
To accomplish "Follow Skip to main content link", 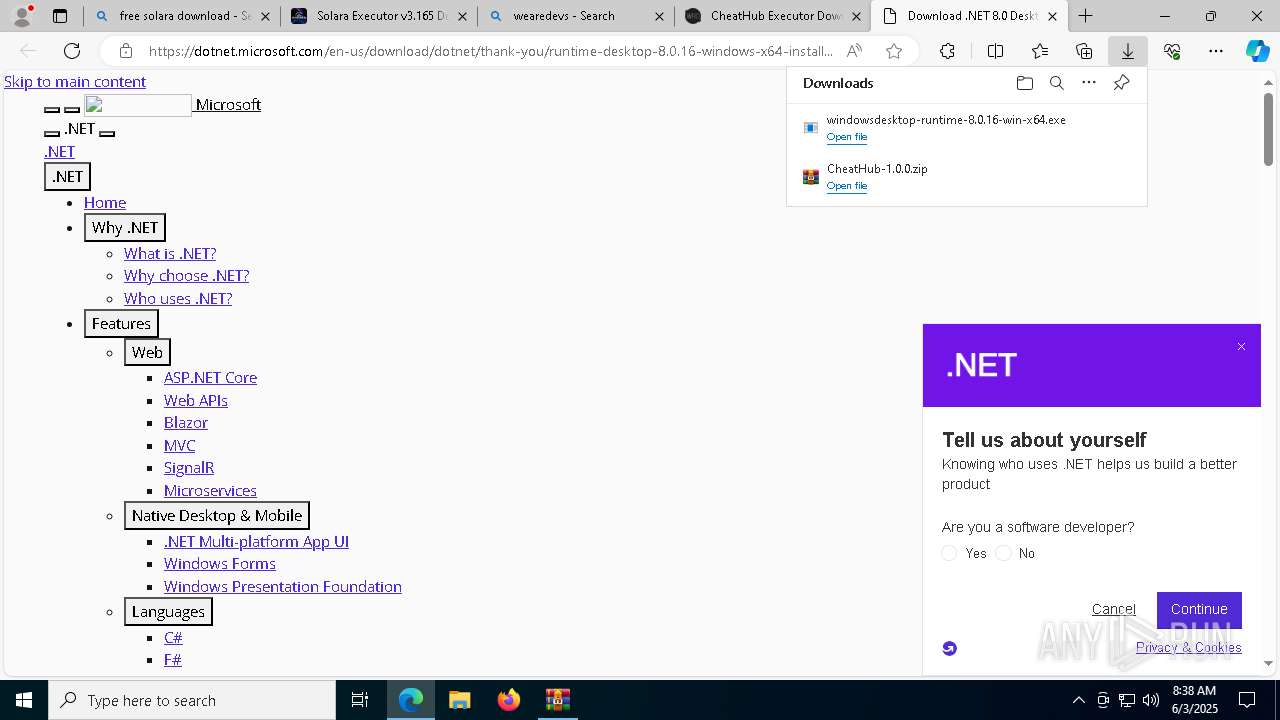I will pyautogui.click(x=75, y=82).
